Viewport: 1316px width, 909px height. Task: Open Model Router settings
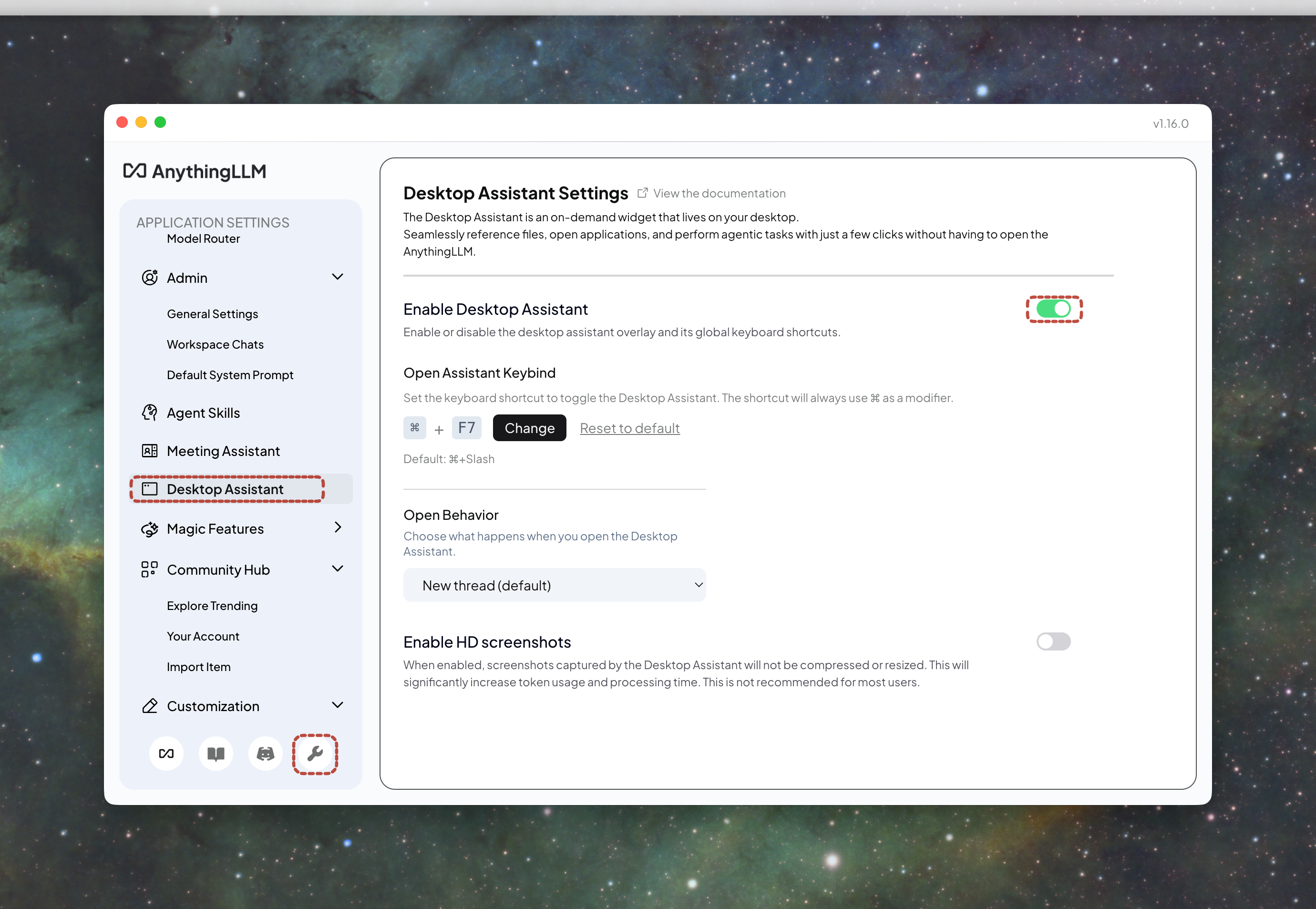pos(203,238)
